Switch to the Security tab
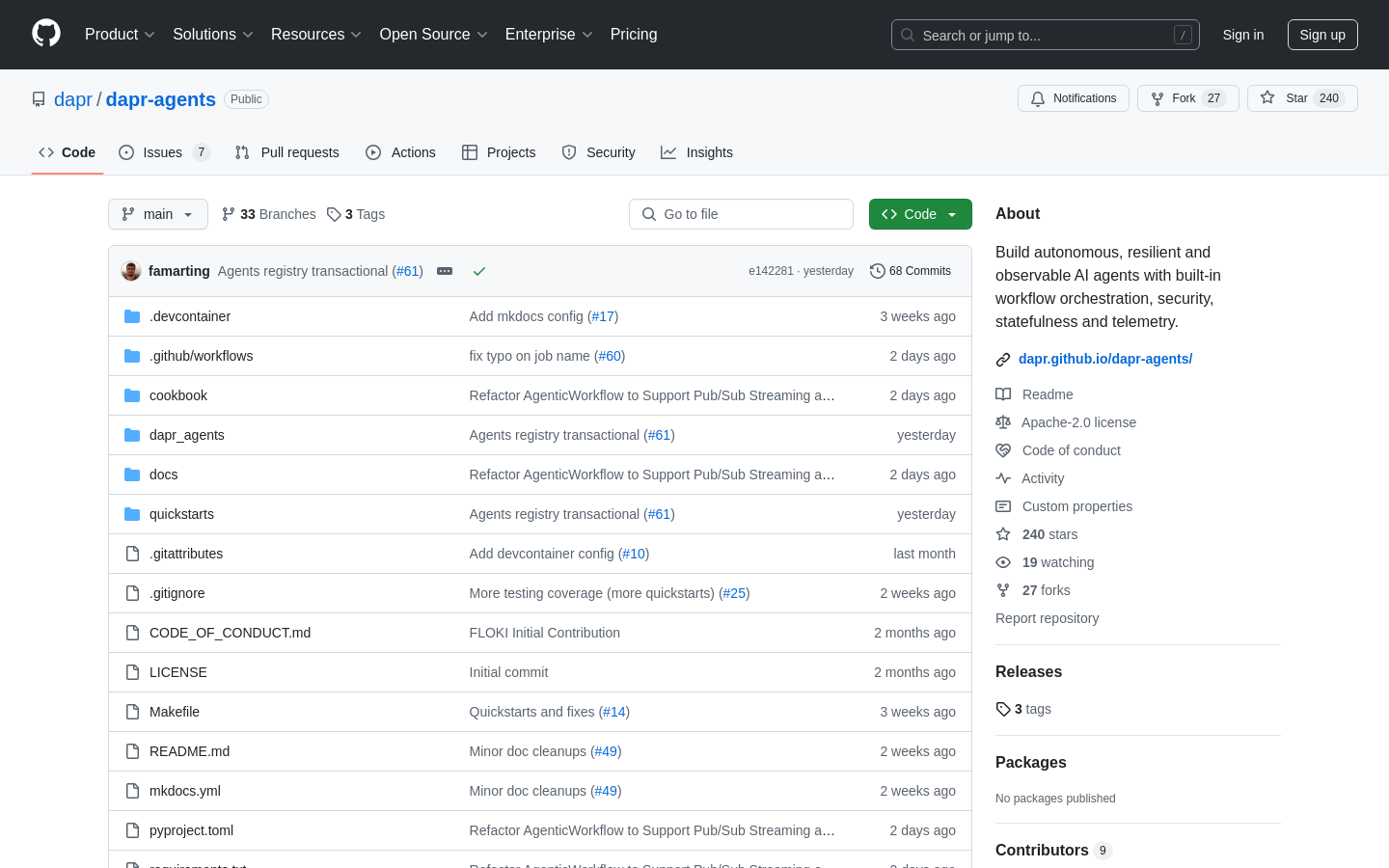The image size is (1389, 868). [598, 152]
